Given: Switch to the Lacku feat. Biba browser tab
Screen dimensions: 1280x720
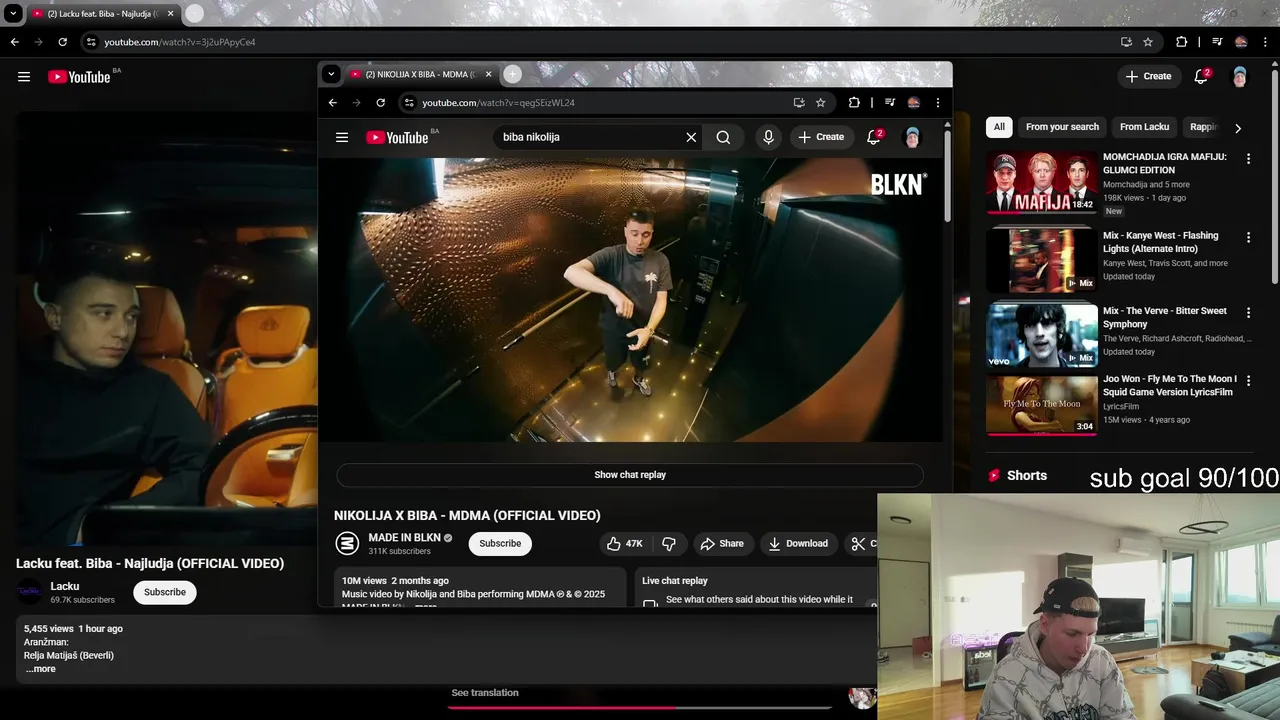Looking at the screenshot, I should 101,14.
